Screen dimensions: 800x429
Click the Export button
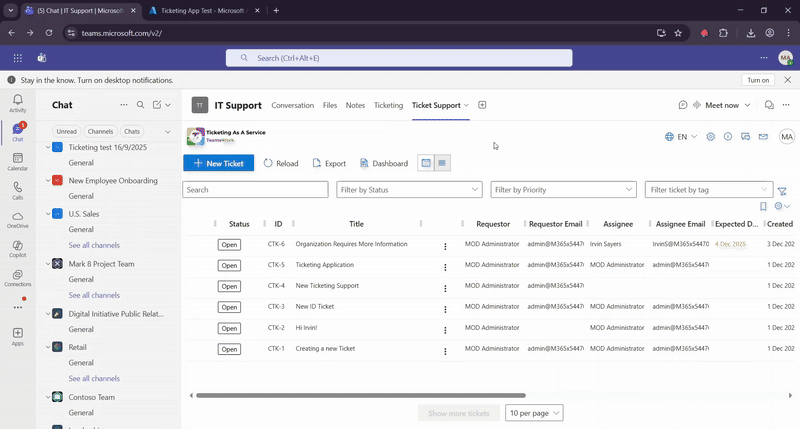(329, 163)
